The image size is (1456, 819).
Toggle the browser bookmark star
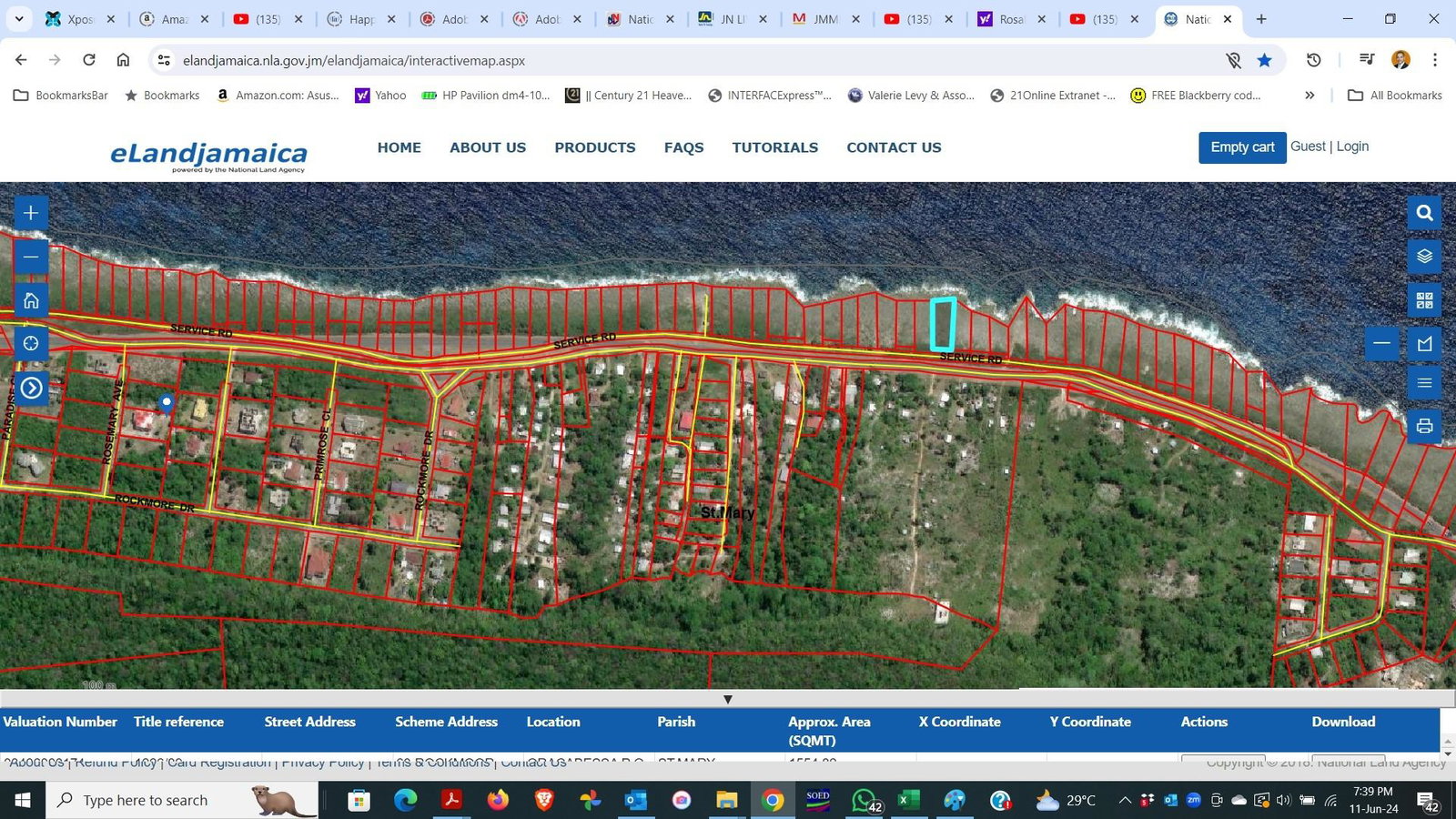click(x=1265, y=60)
